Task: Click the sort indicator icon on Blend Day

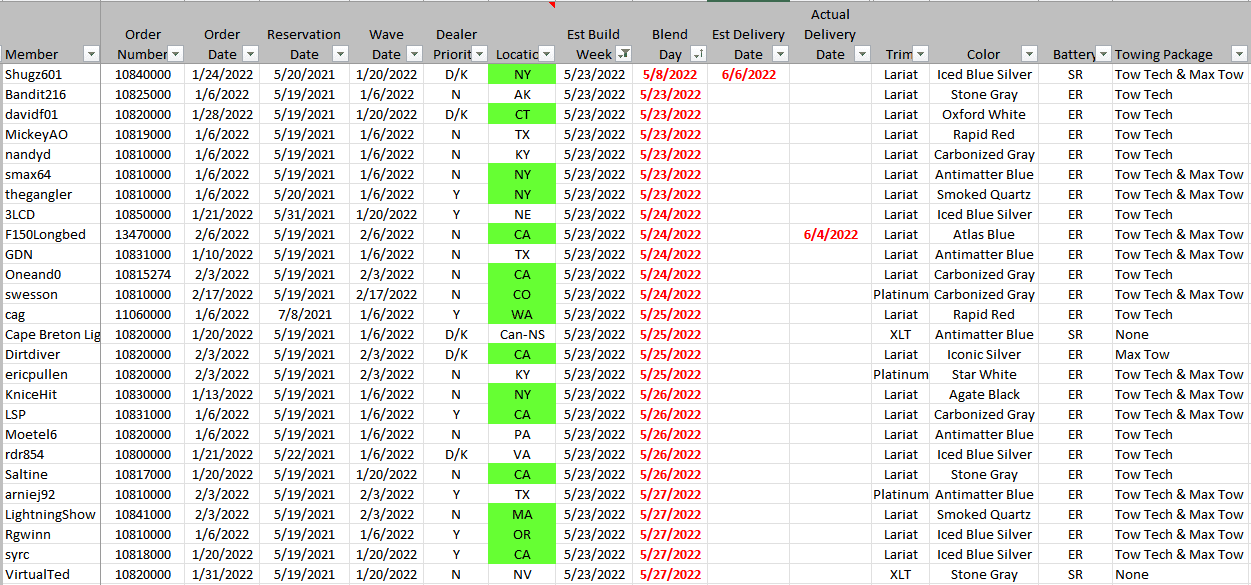Action: pos(698,54)
